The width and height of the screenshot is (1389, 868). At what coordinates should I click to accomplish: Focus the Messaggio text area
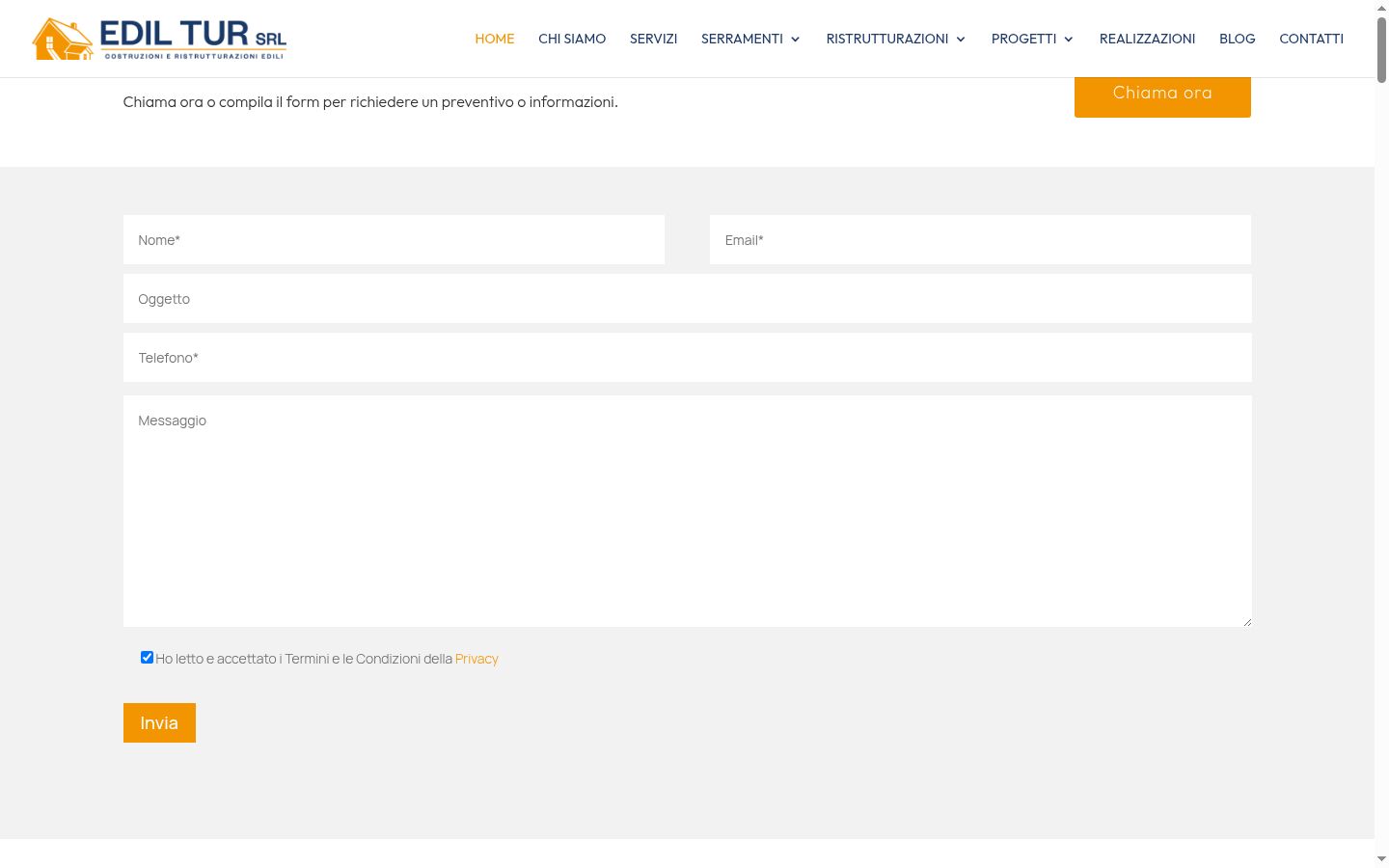[688, 511]
